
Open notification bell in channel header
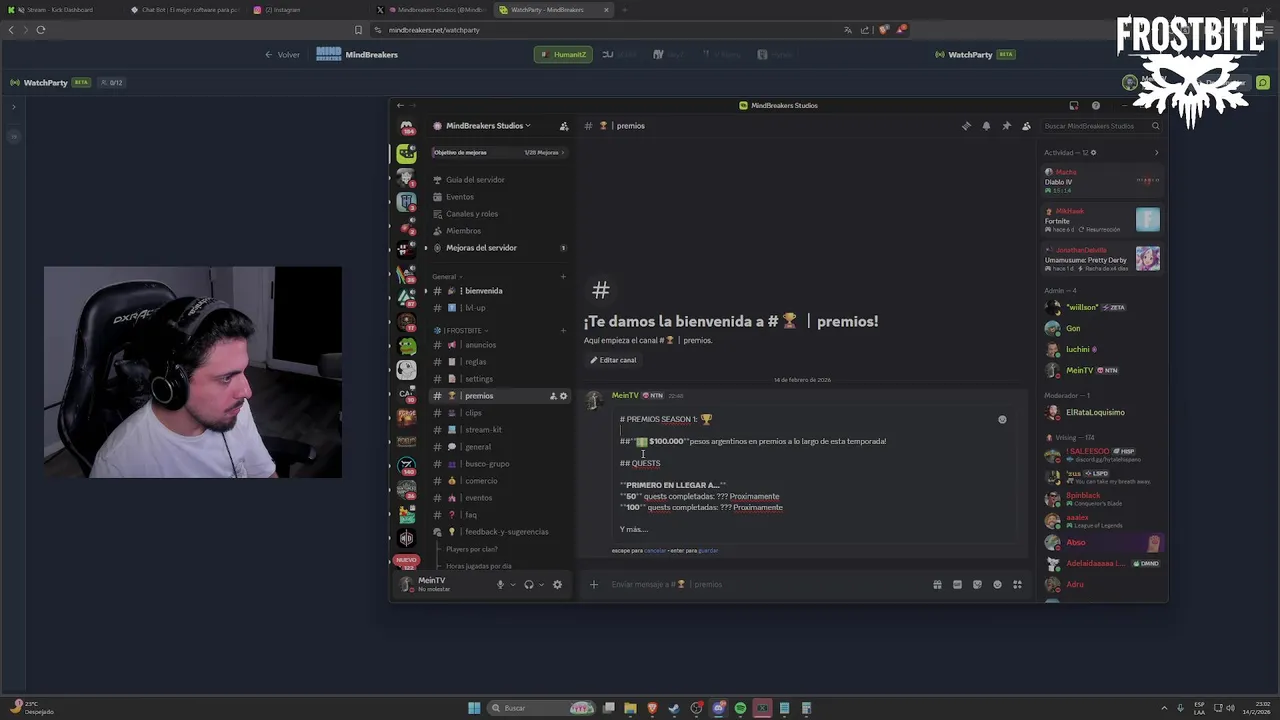(986, 126)
